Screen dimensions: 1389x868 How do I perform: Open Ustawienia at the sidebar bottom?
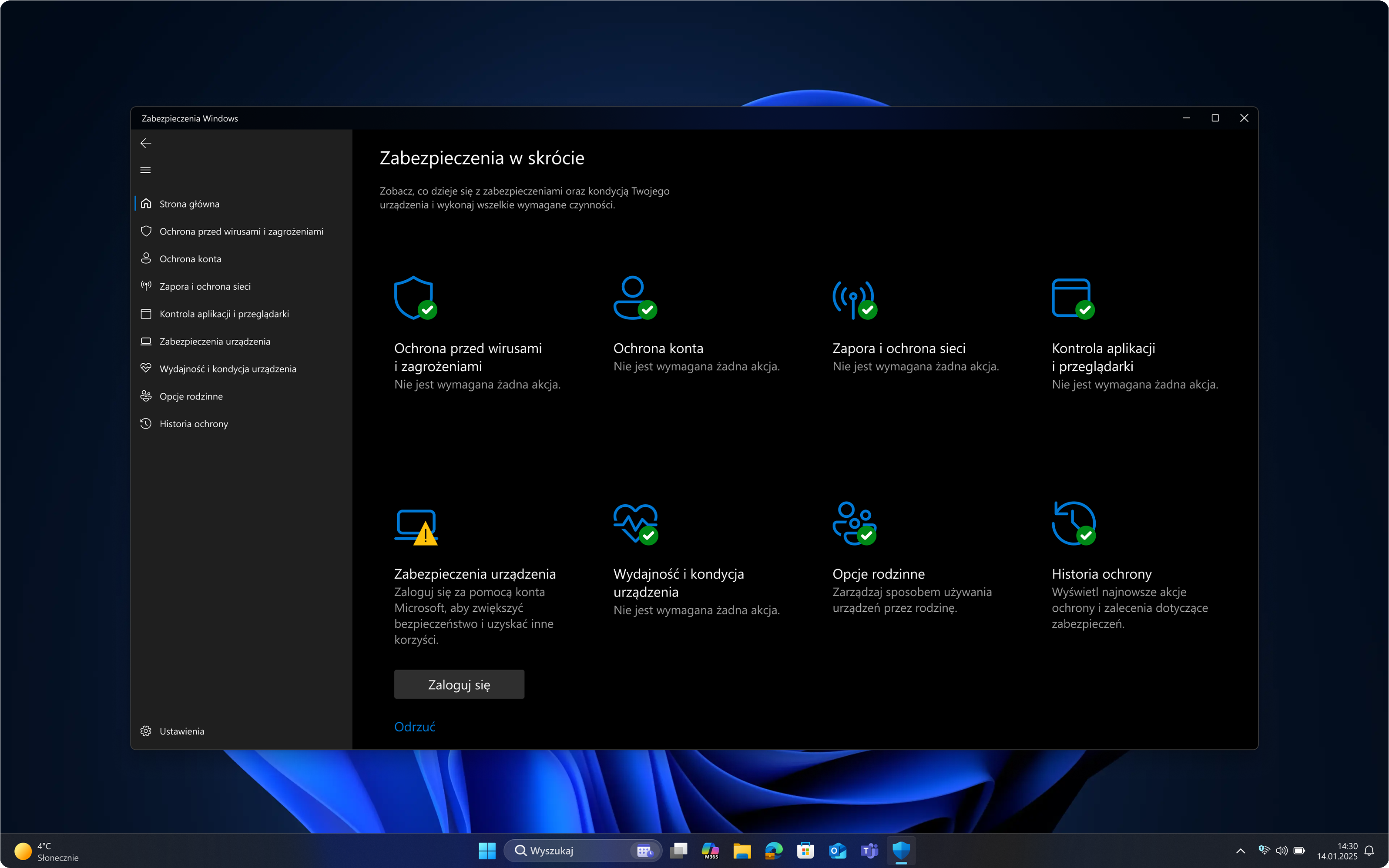(182, 731)
